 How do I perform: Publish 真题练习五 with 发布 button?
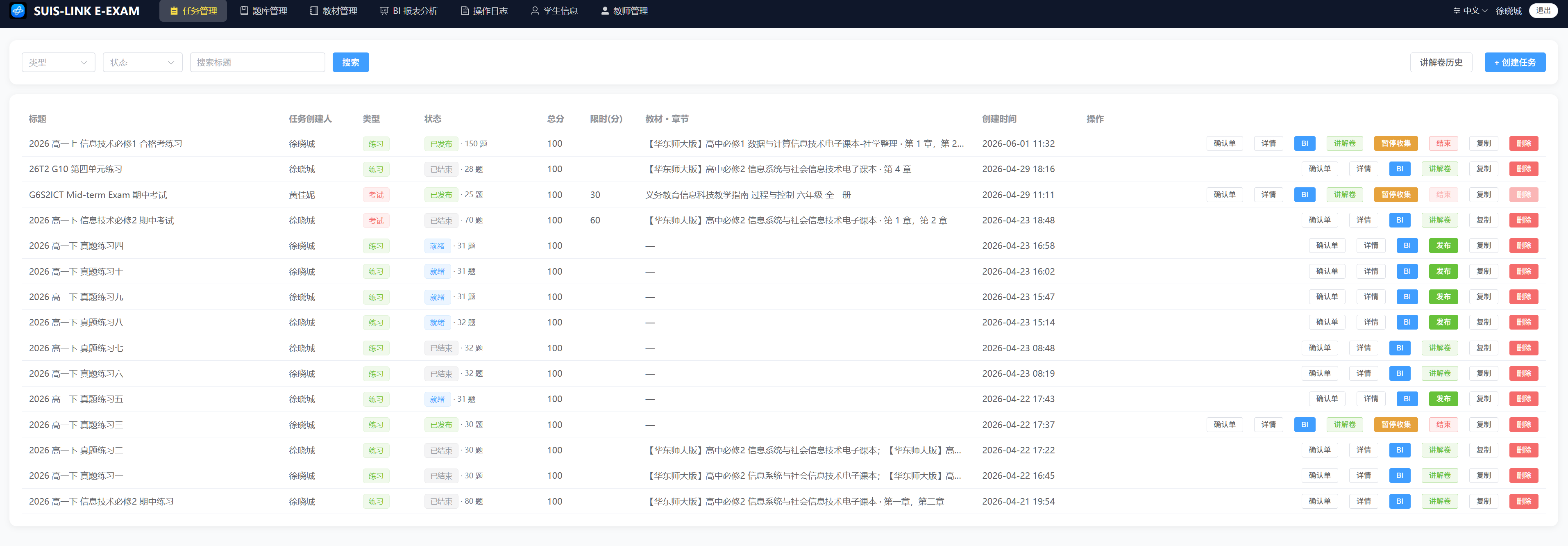(1443, 399)
